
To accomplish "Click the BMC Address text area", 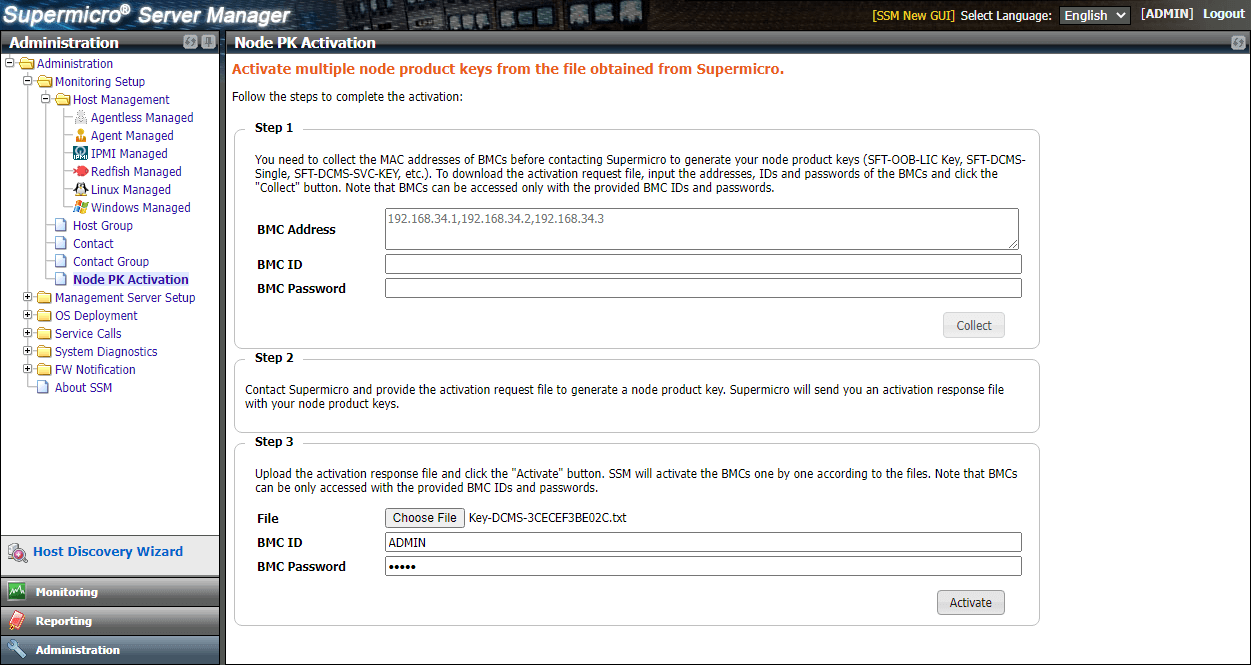I will coord(701,229).
